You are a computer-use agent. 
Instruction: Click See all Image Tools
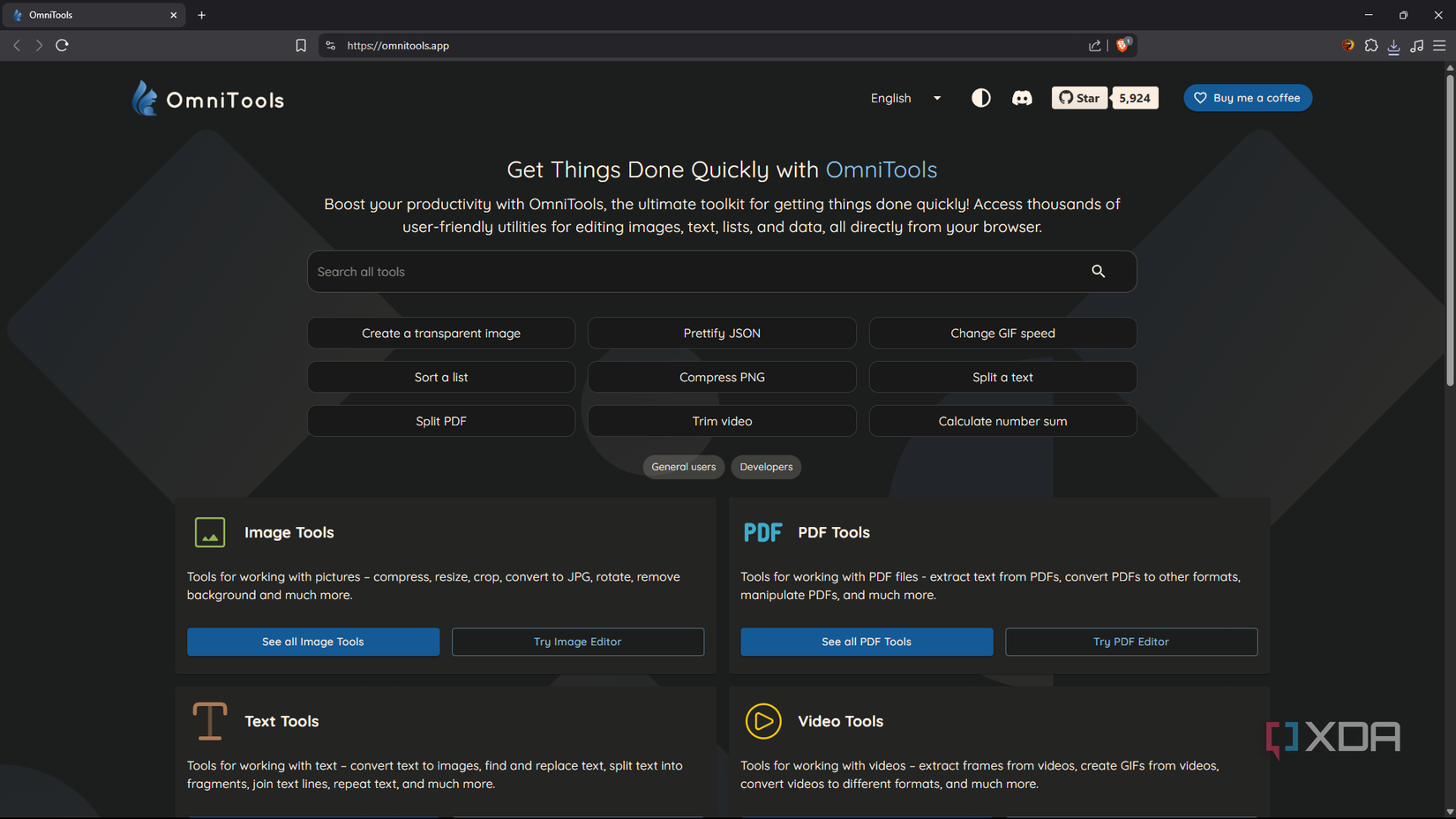(313, 642)
